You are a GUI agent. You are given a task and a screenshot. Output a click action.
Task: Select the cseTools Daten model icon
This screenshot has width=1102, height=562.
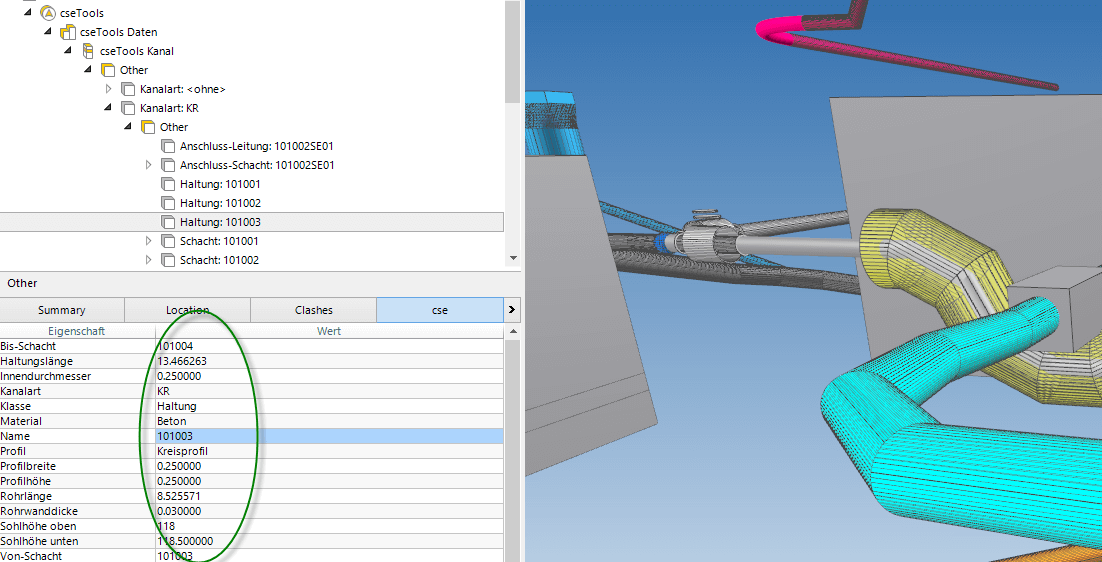68,32
